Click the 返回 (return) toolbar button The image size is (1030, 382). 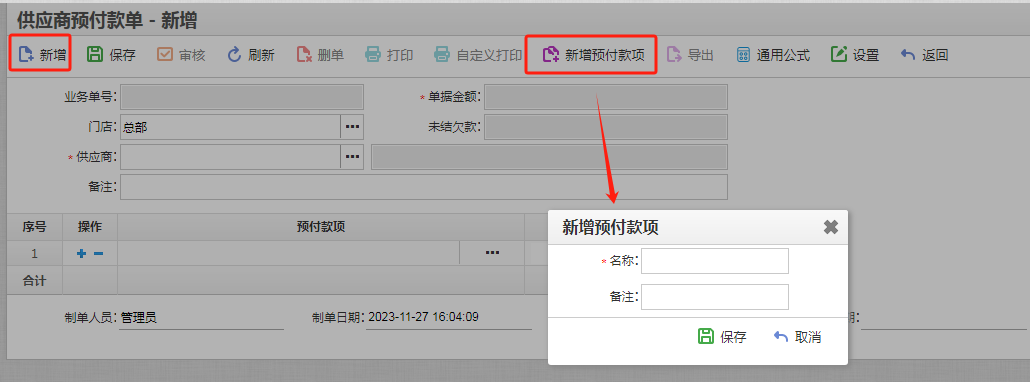(x=924, y=55)
